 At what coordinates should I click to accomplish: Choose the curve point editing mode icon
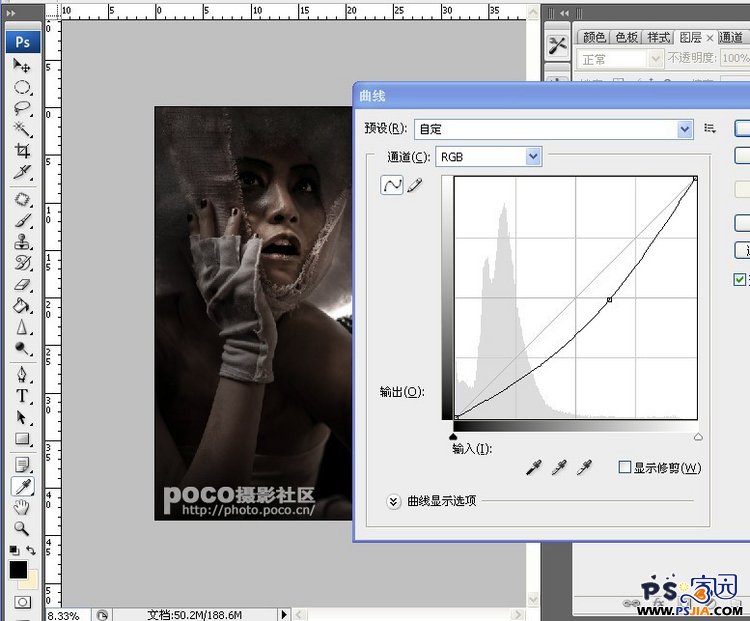392,185
